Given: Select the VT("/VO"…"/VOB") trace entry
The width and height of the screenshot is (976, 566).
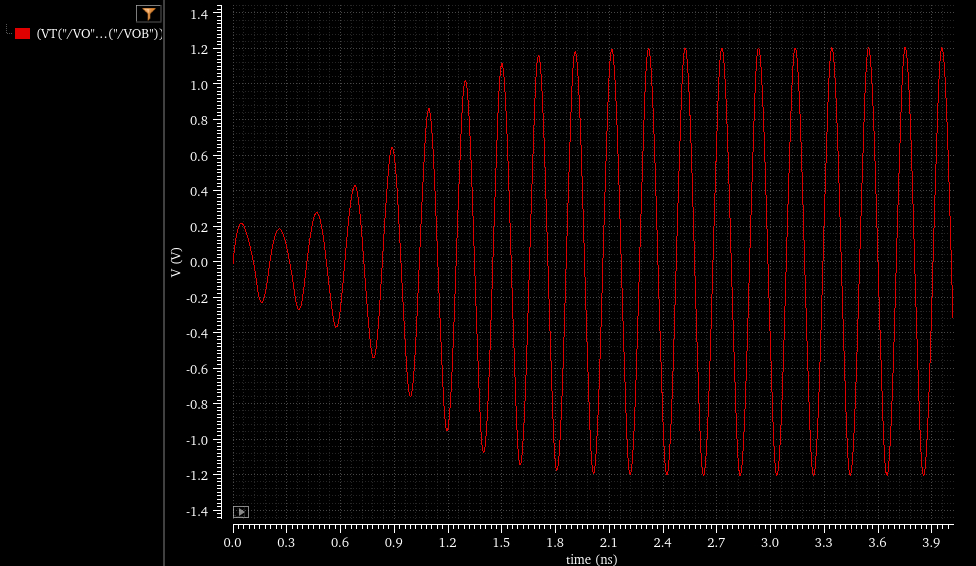Looking at the screenshot, I should point(98,33).
